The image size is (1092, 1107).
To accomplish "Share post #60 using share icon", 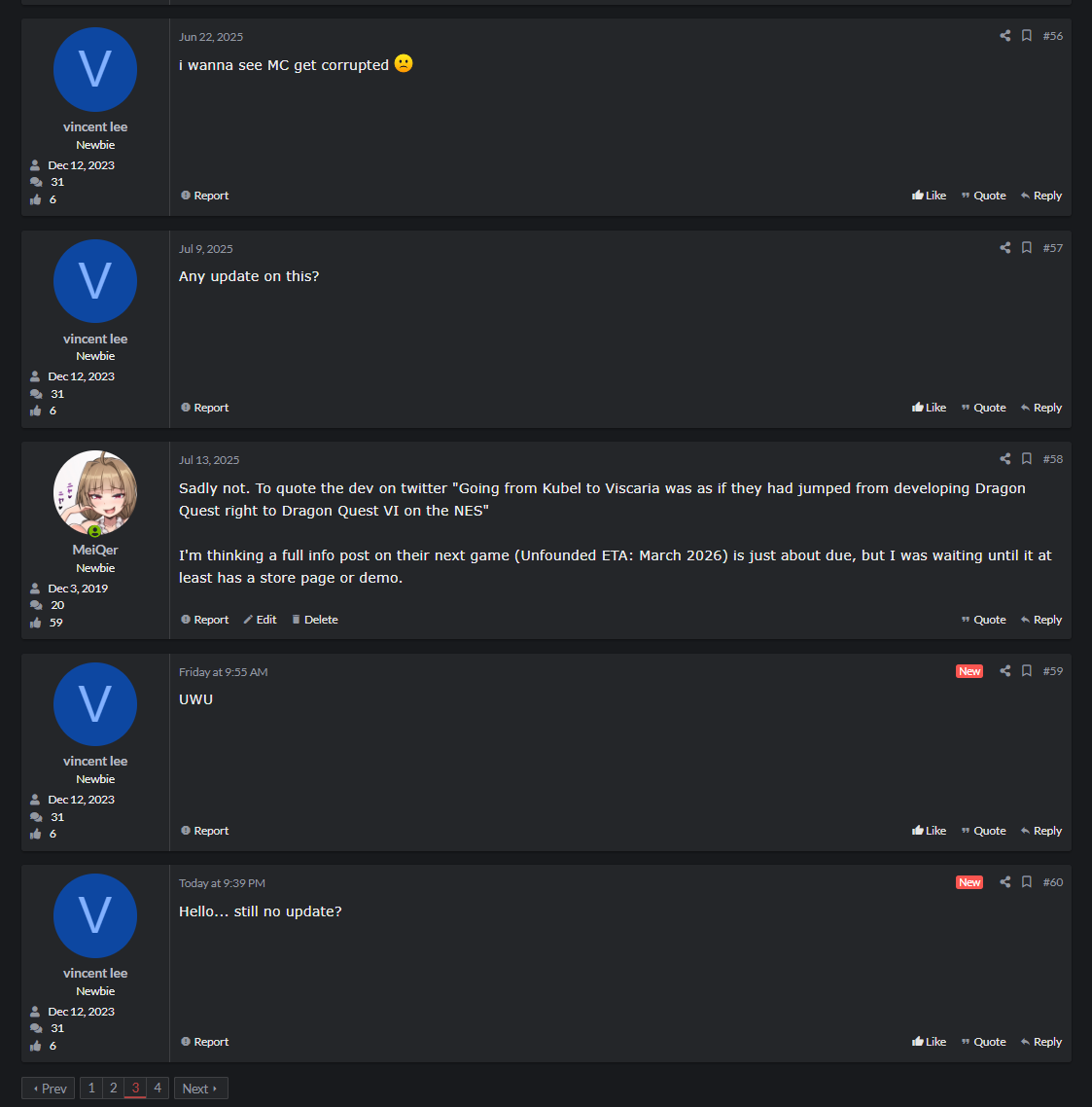I will click(1005, 881).
